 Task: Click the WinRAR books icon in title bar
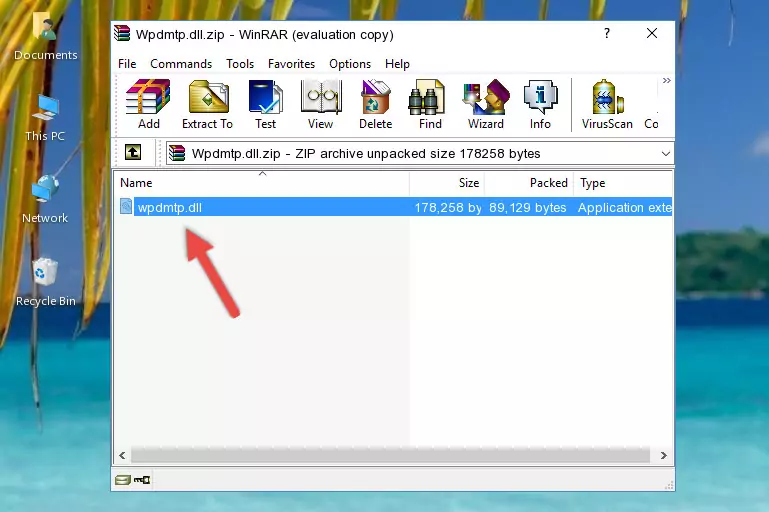122,33
